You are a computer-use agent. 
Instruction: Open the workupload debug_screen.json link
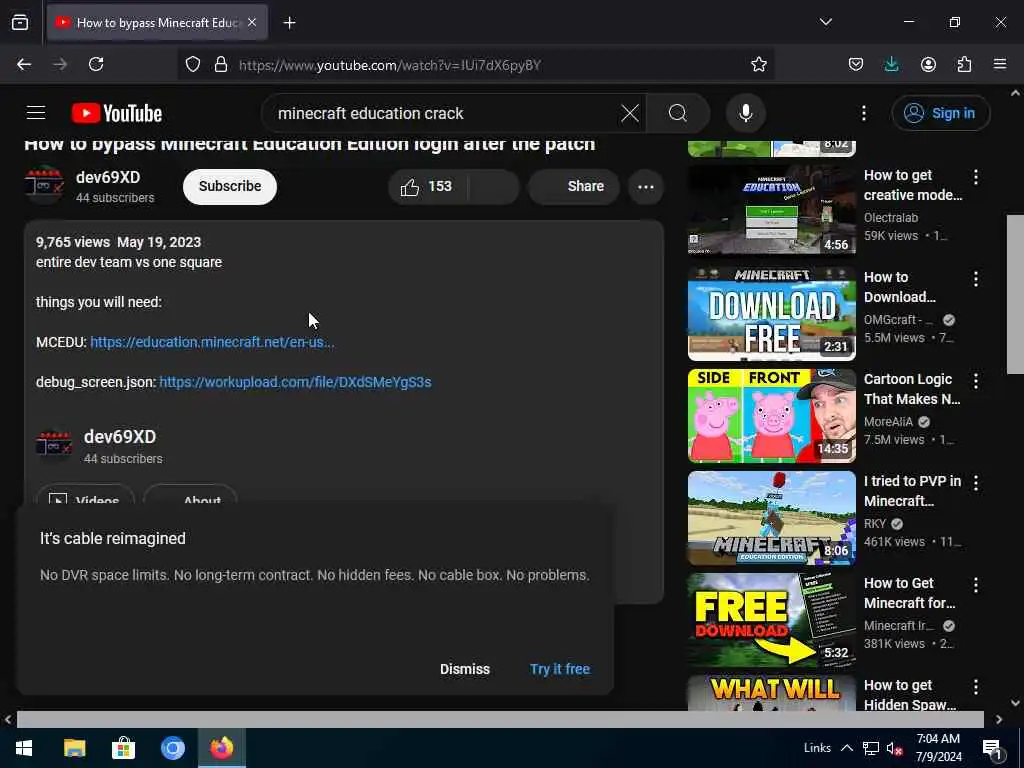click(x=295, y=382)
